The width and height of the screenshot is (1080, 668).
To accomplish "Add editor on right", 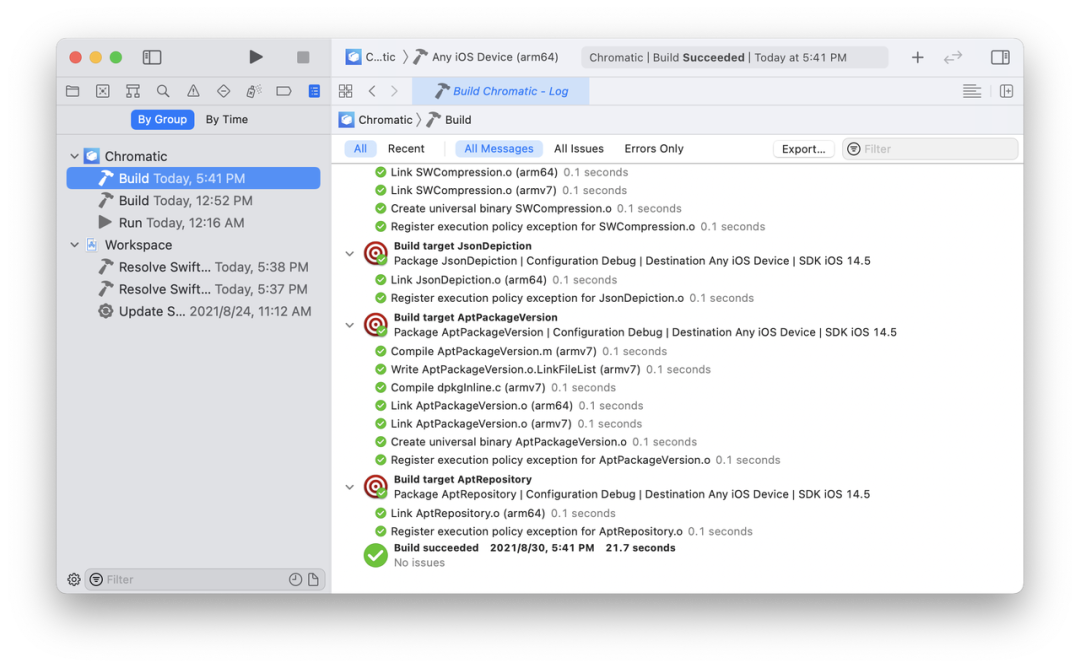I will coord(1006,91).
